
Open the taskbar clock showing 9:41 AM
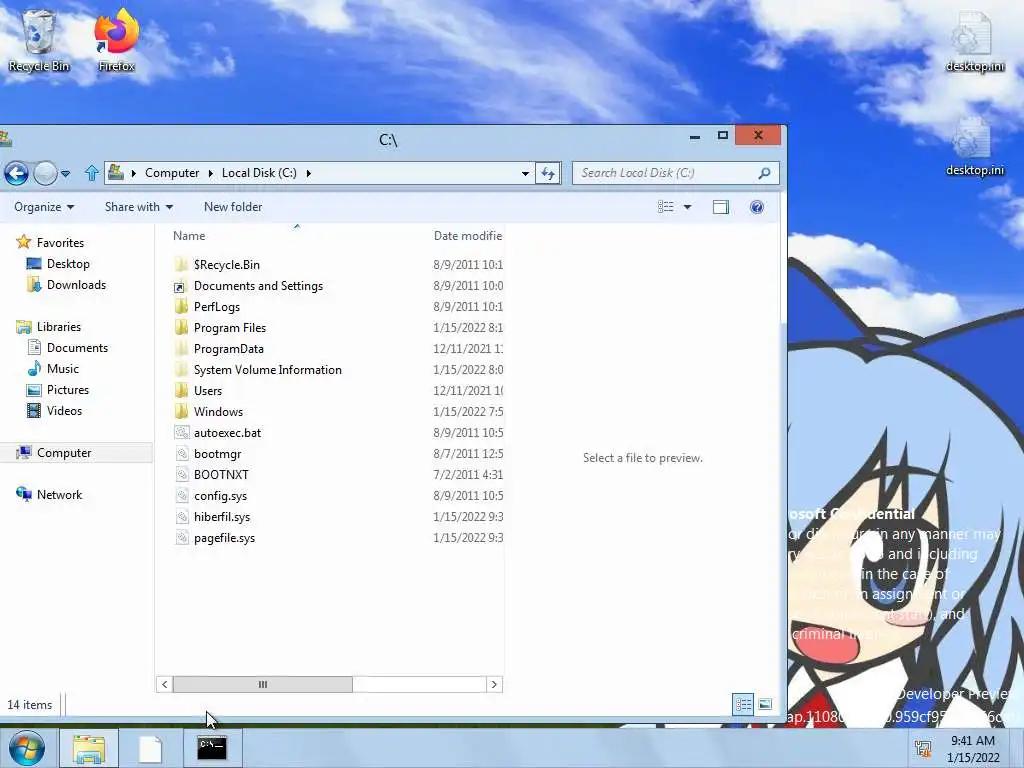pyautogui.click(x=973, y=749)
